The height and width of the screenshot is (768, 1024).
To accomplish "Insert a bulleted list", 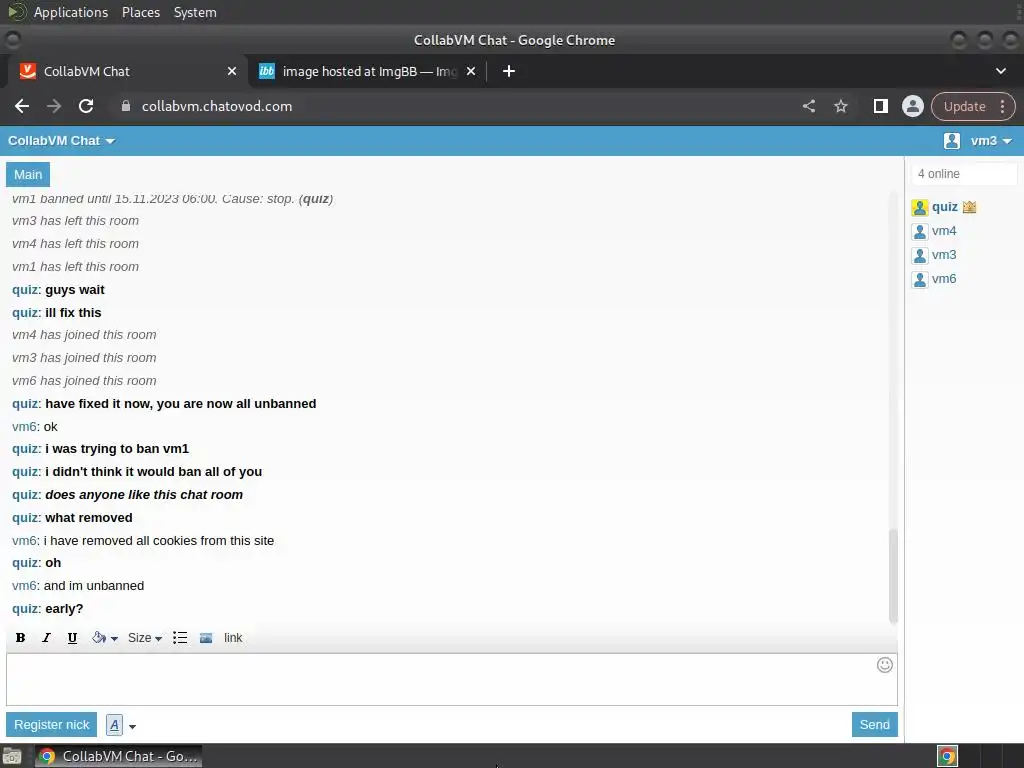I will [180, 638].
